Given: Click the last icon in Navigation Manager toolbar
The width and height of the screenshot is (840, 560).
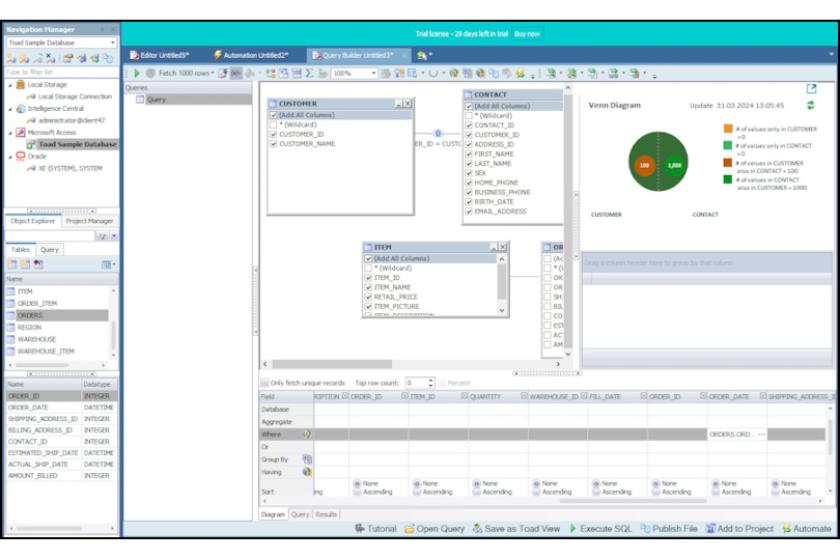Looking at the screenshot, I should (x=108, y=58).
